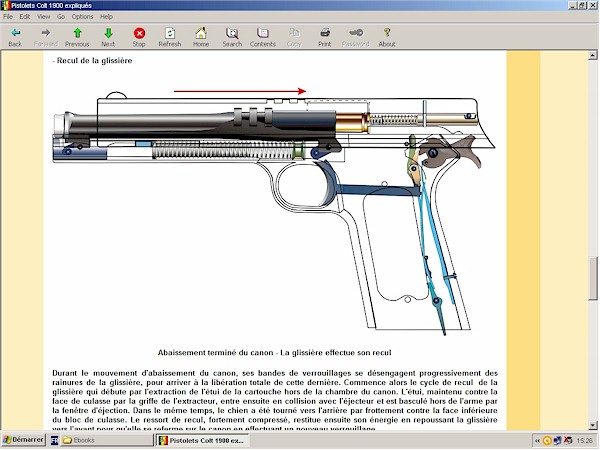Click the red Stop button
The height and width of the screenshot is (450, 600).
tap(139, 37)
